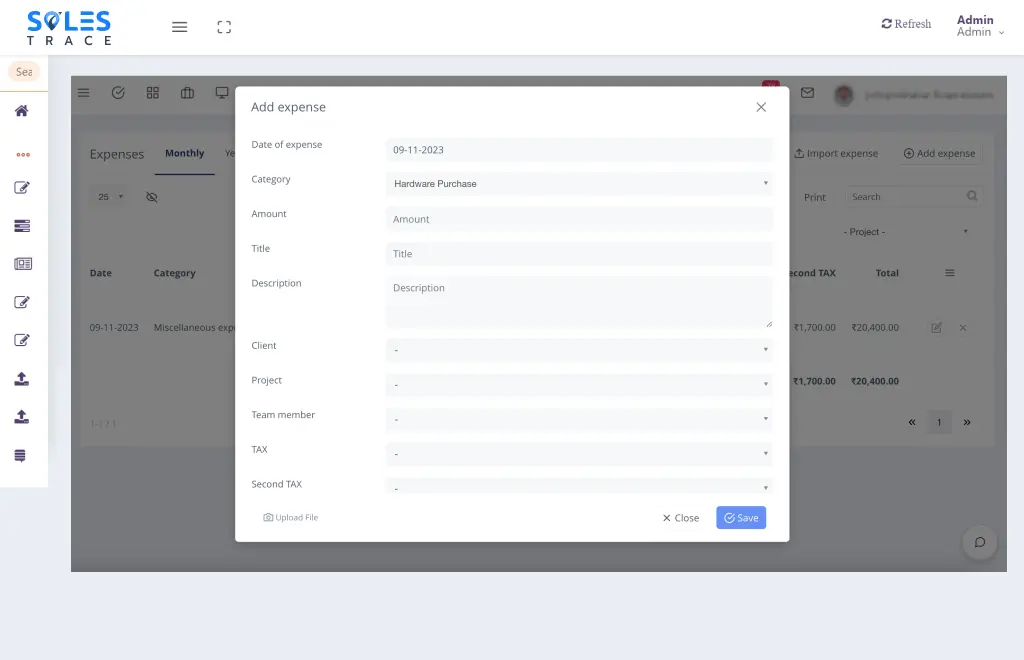Toggle the main hamburger menu beside the logo
The image size is (1024, 660).
(180, 27)
